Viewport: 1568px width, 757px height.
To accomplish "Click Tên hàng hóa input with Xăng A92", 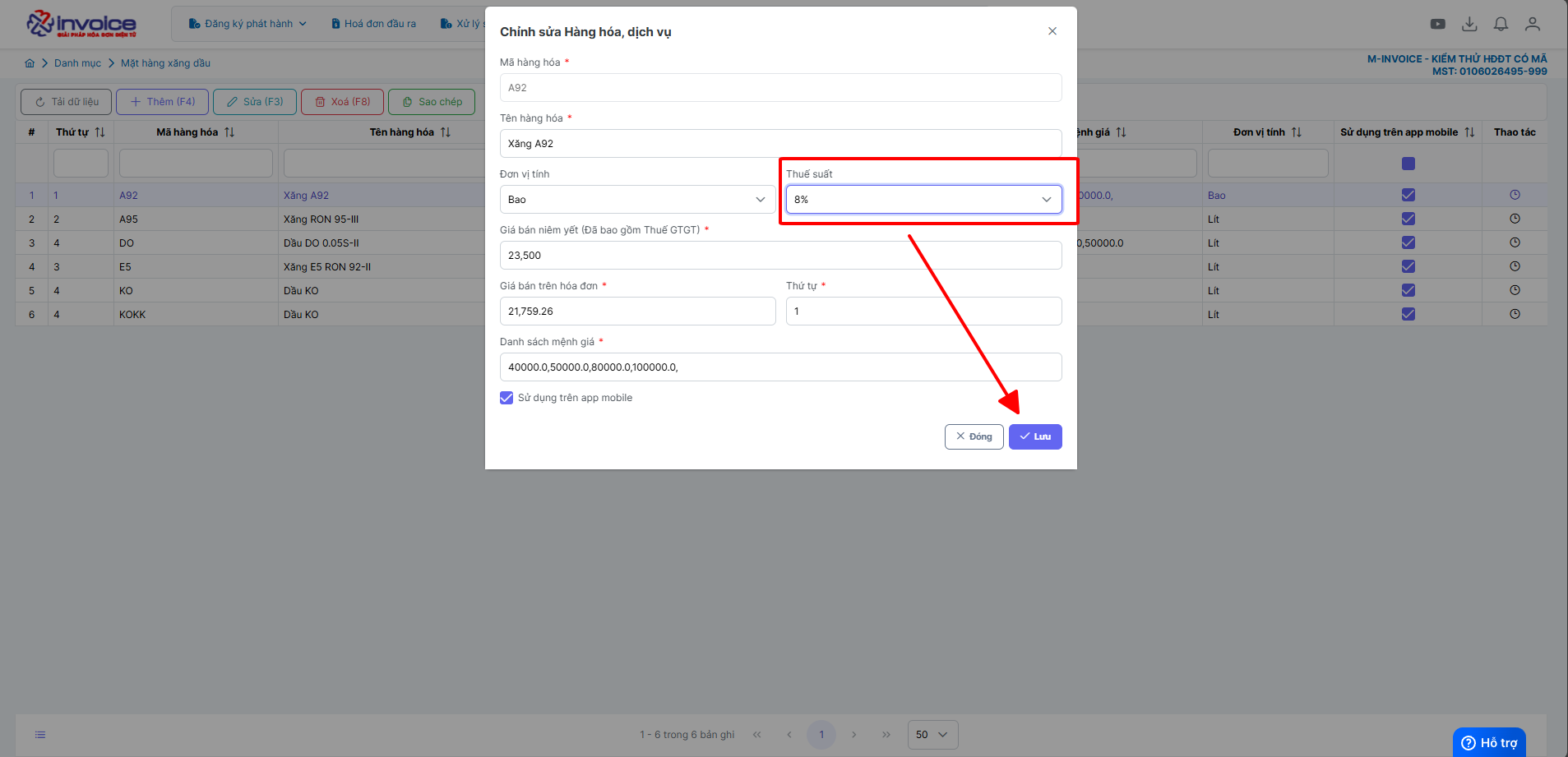I will (780, 144).
